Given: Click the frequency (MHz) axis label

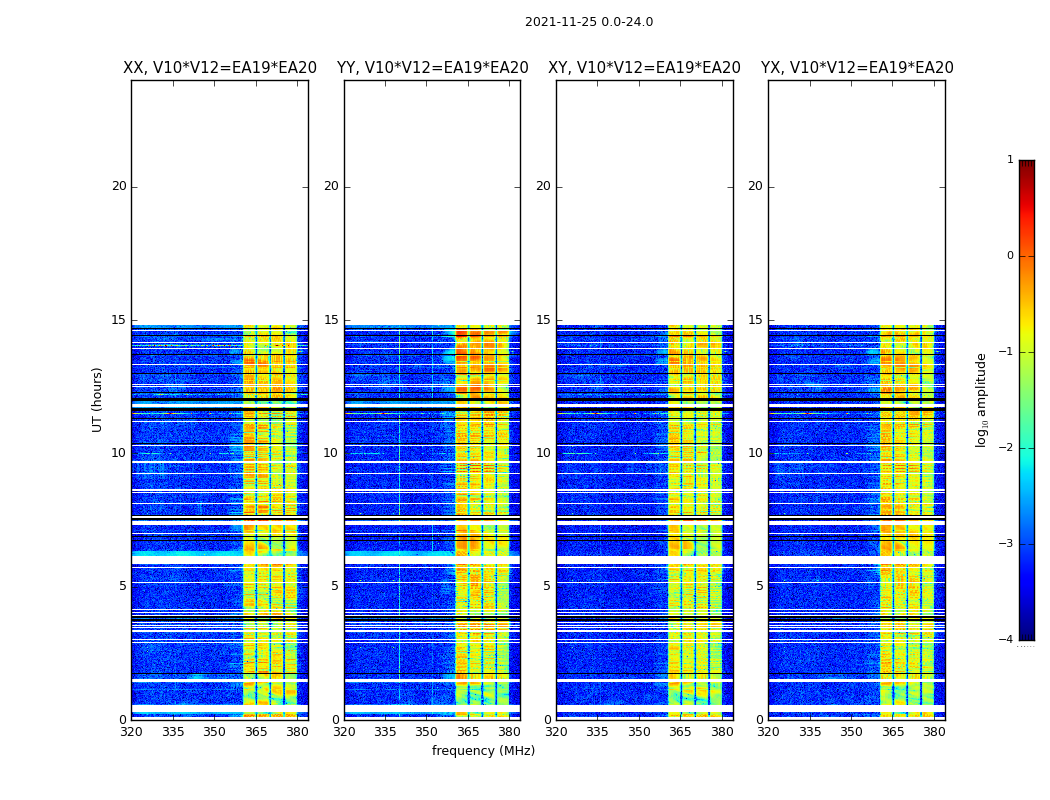Looking at the screenshot, I should pos(483,750).
